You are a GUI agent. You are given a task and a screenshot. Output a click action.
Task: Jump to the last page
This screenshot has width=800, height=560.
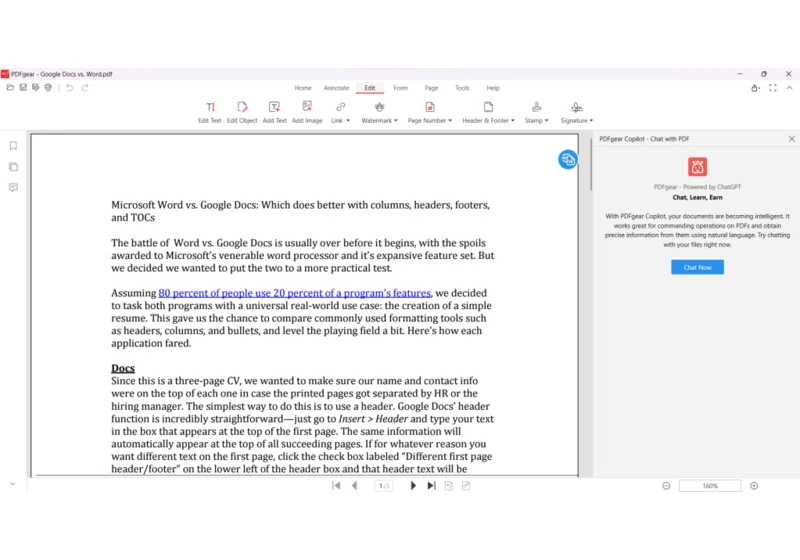[x=432, y=486]
